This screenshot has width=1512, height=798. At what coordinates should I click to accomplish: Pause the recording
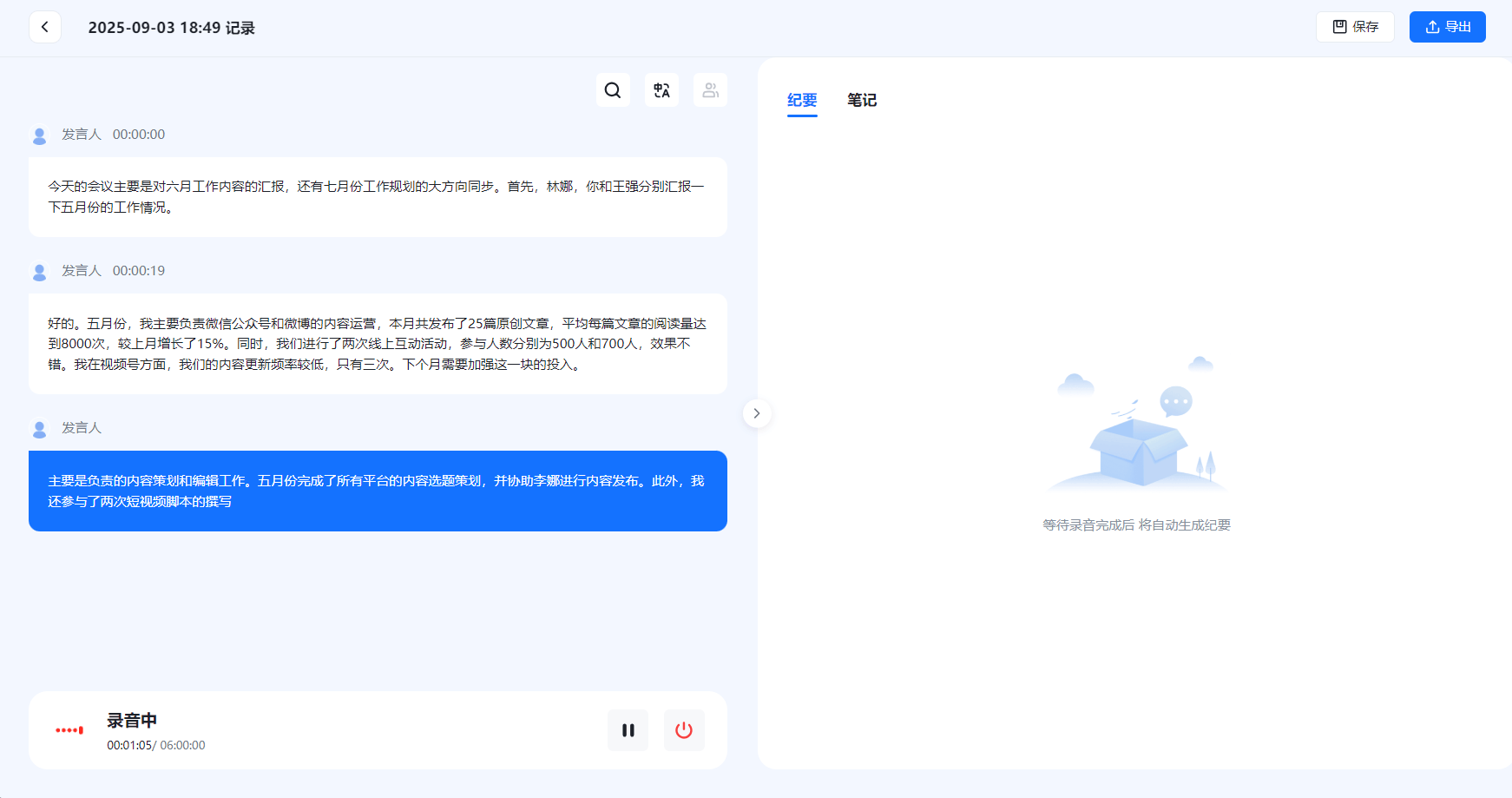coord(628,730)
